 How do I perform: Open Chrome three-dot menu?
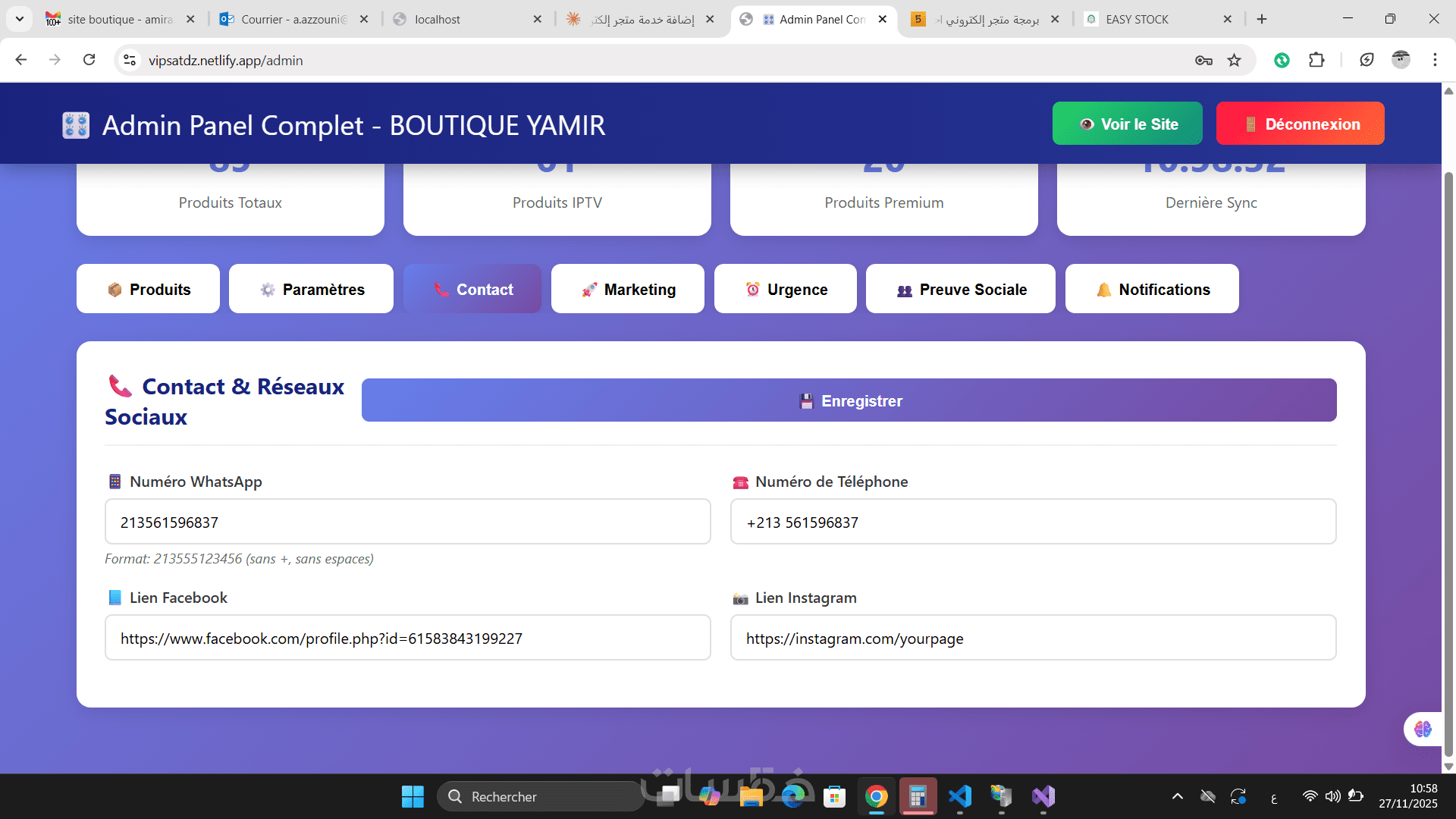[x=1435, y=60]
